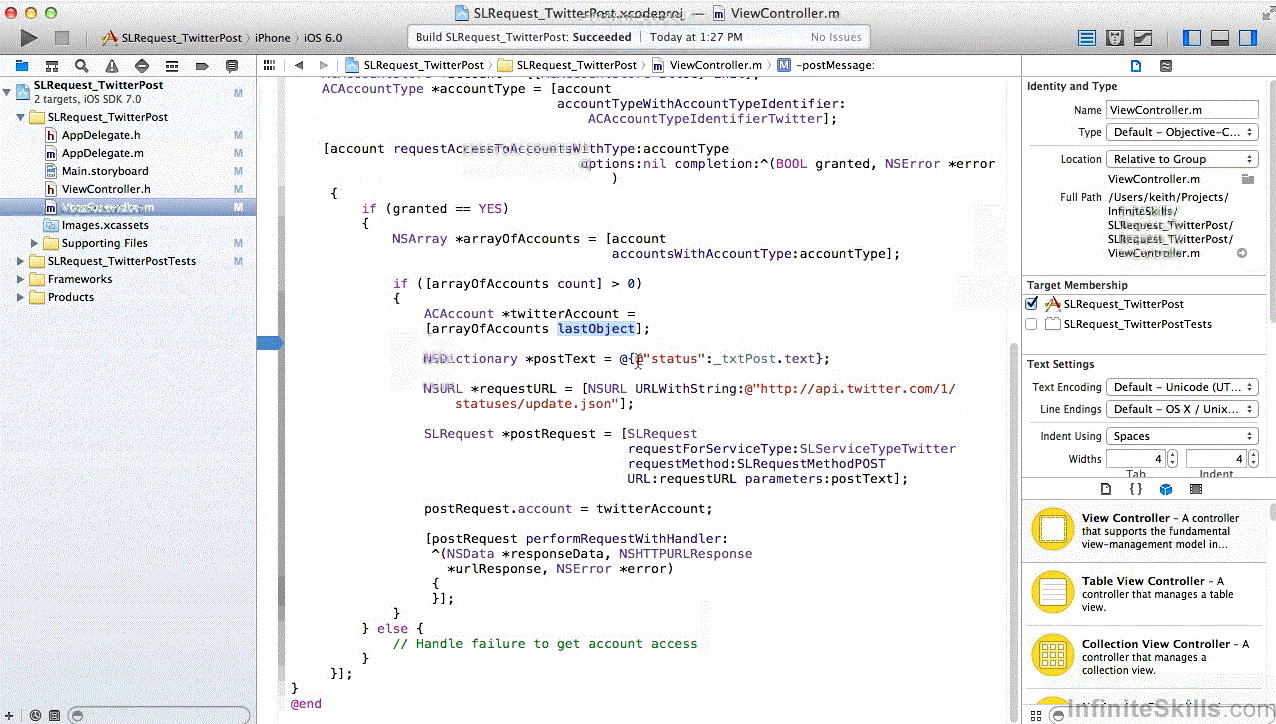Click the Indent width field
The image size is (1276, 724).
pyautogui.click(x=1215, y=459)
